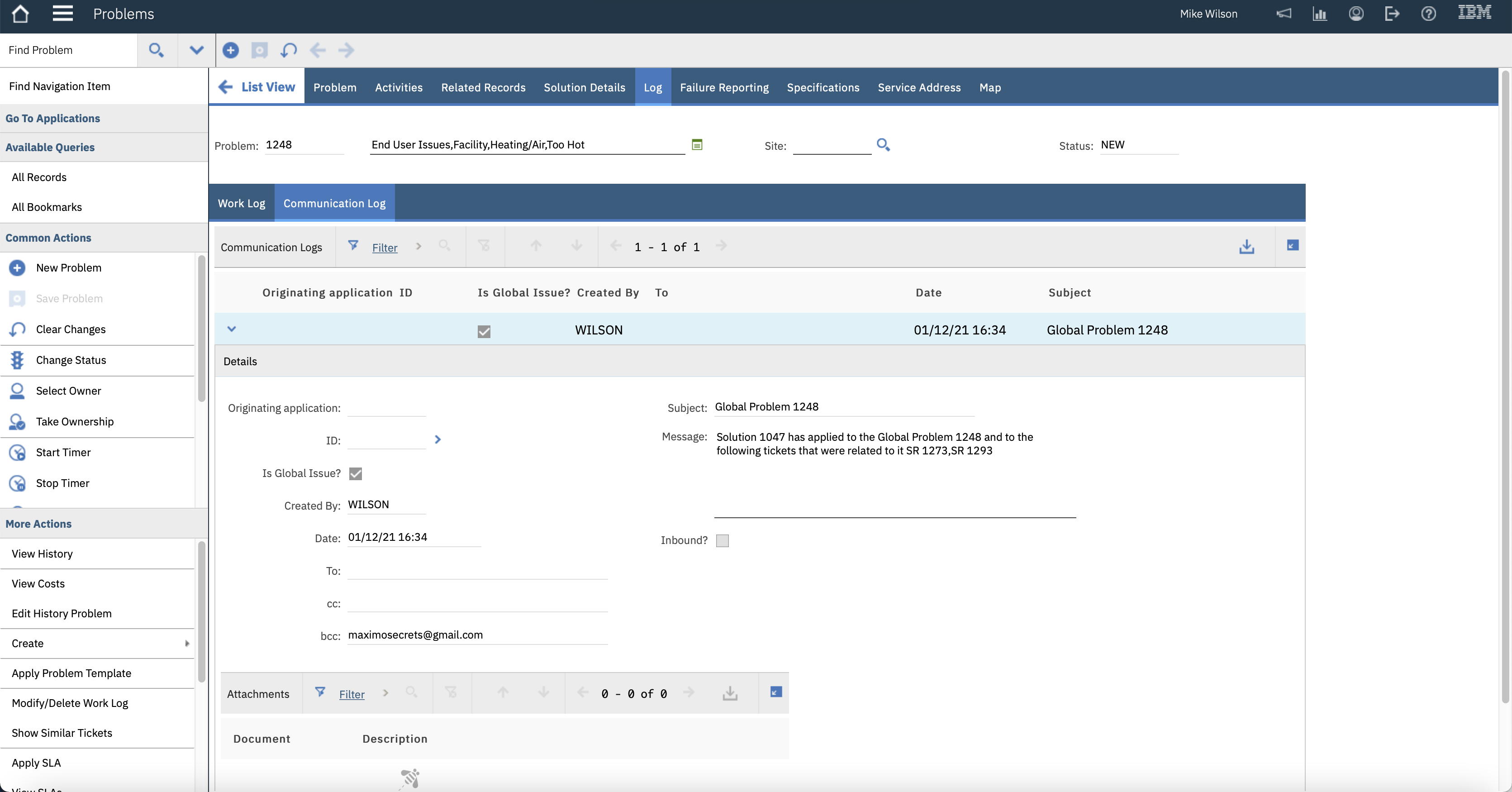The image size is (1512, 792).
Task: Click Change Status in Common Actions
Action: point(71,361)
